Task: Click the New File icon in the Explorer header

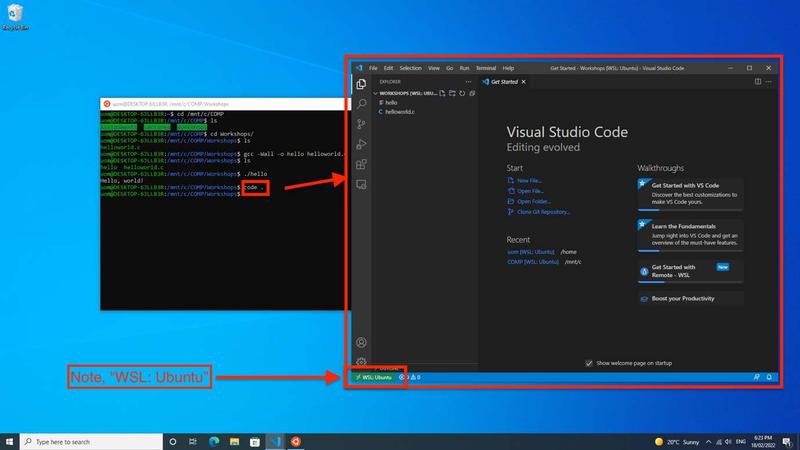Action: click(442, 93)
